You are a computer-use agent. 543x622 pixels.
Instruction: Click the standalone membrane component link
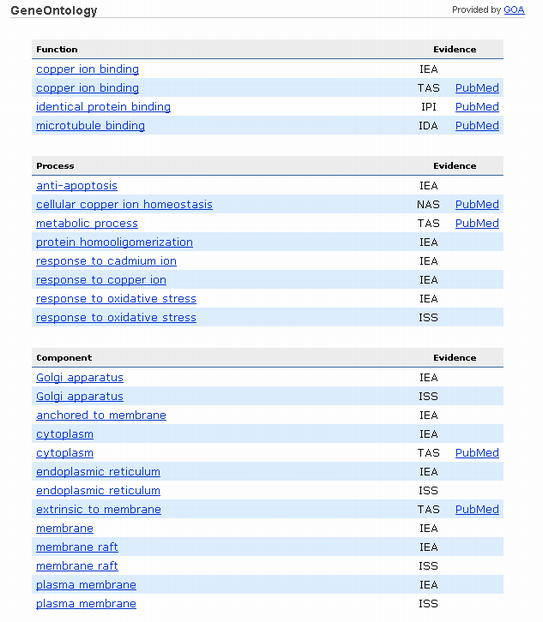[65, 528]
